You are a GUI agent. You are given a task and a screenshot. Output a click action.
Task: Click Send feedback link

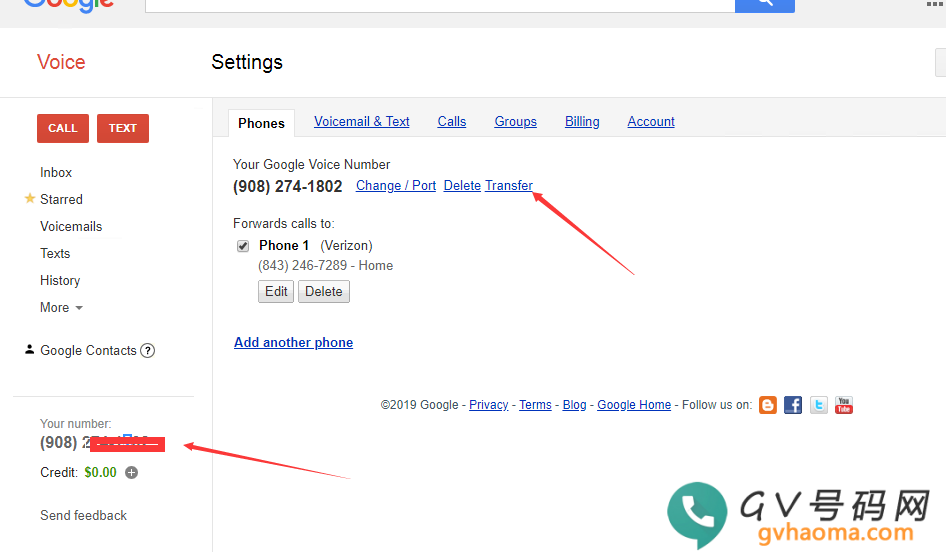click(83, 516)
